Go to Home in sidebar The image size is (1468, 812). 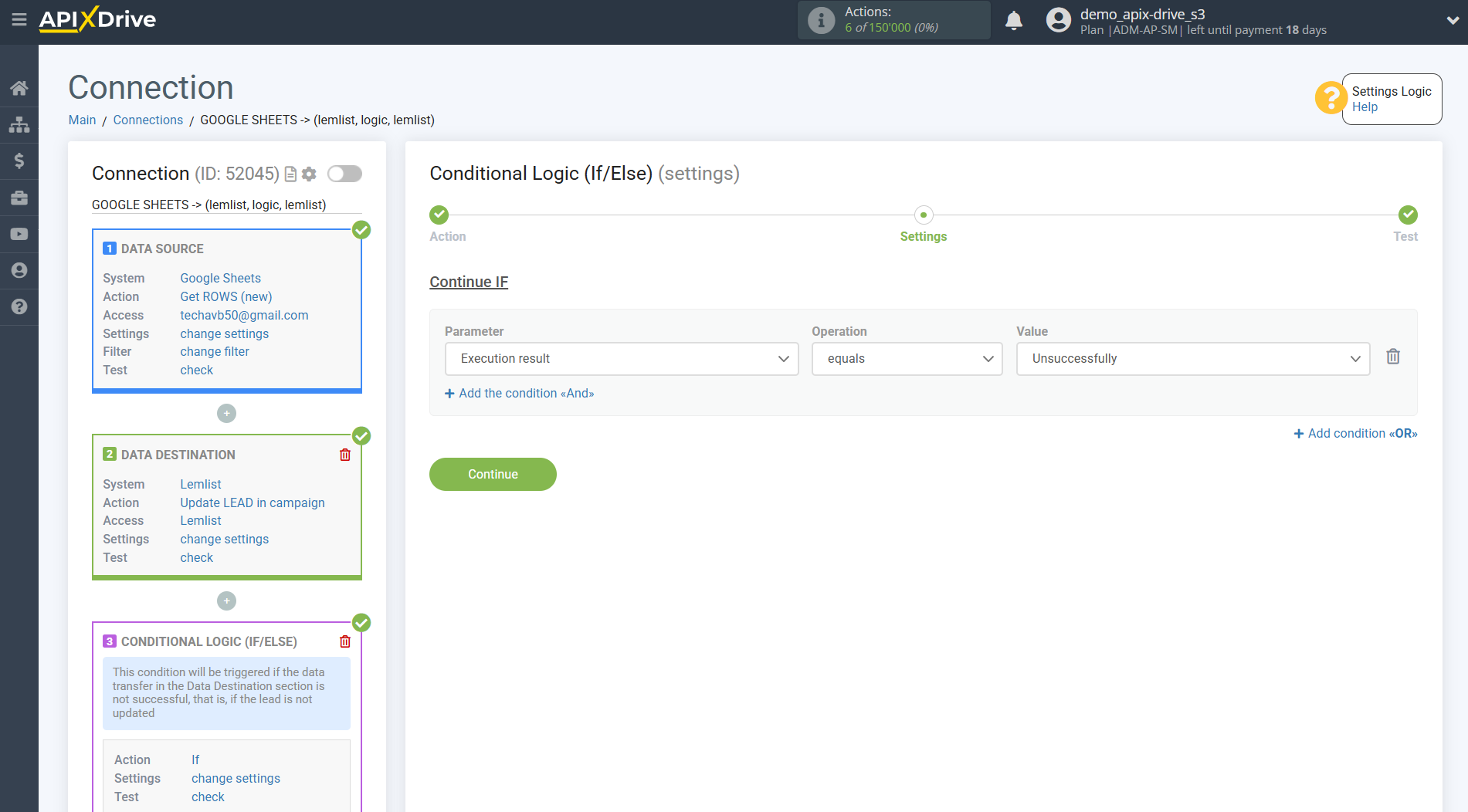(x=19, y=88)
